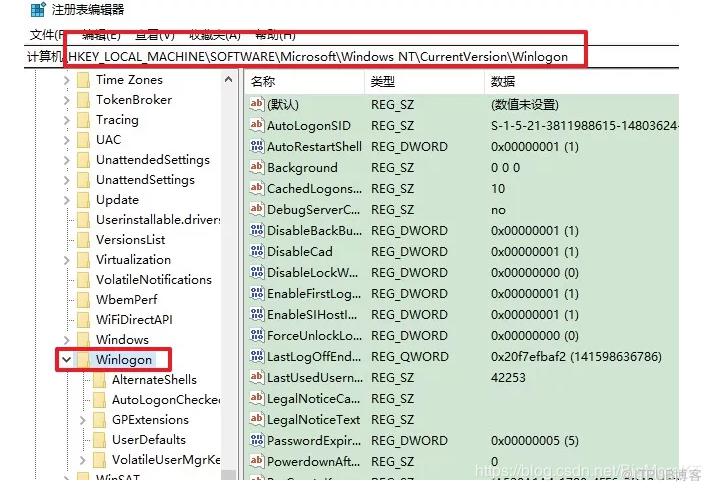The width and height of the screenshot is (711, 490).
Task: Click folder icon of Time Zones key
Action: tap(83, 80)
